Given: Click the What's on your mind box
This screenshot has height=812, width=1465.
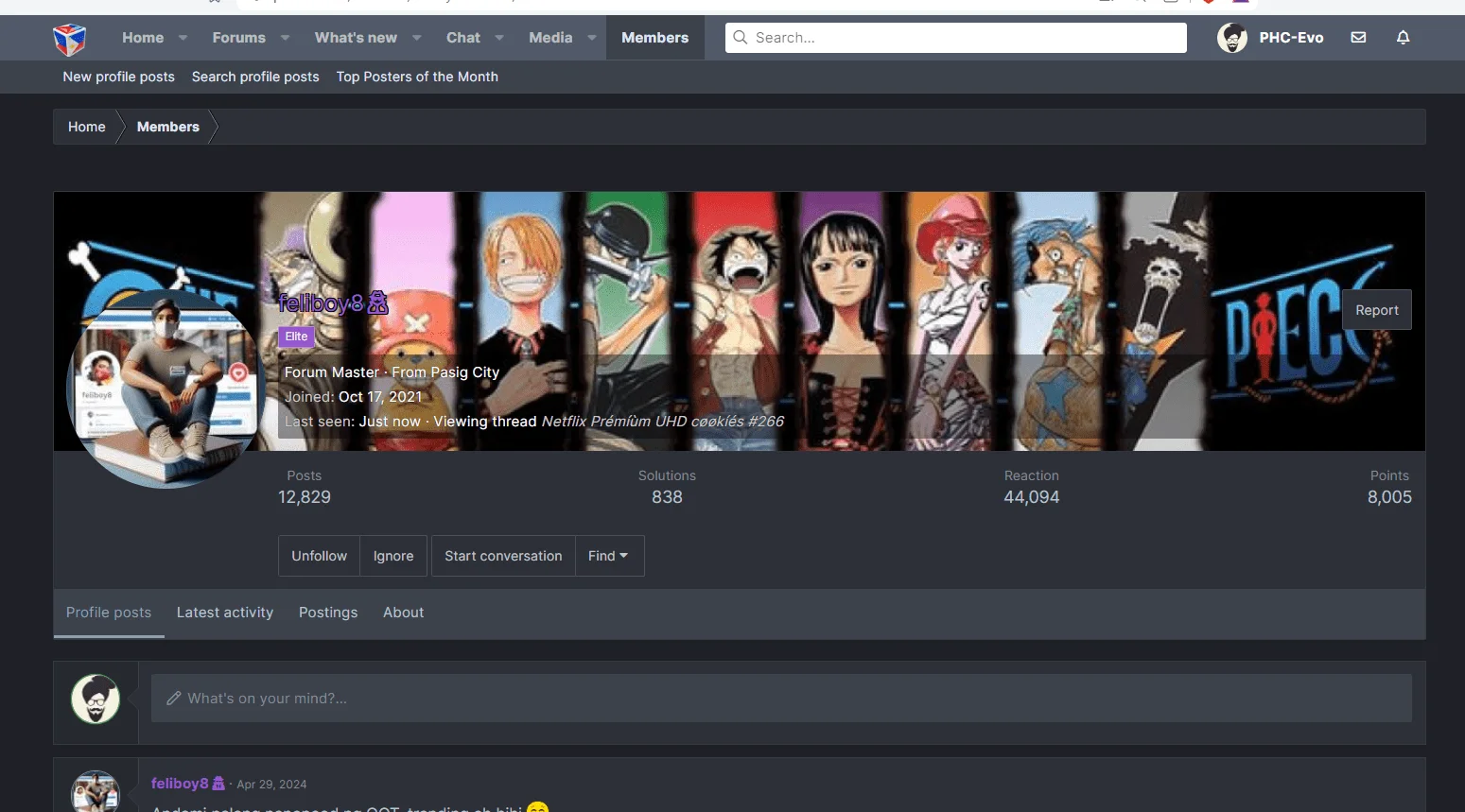Looking at the screenshot, I should (x=781, y=699).
